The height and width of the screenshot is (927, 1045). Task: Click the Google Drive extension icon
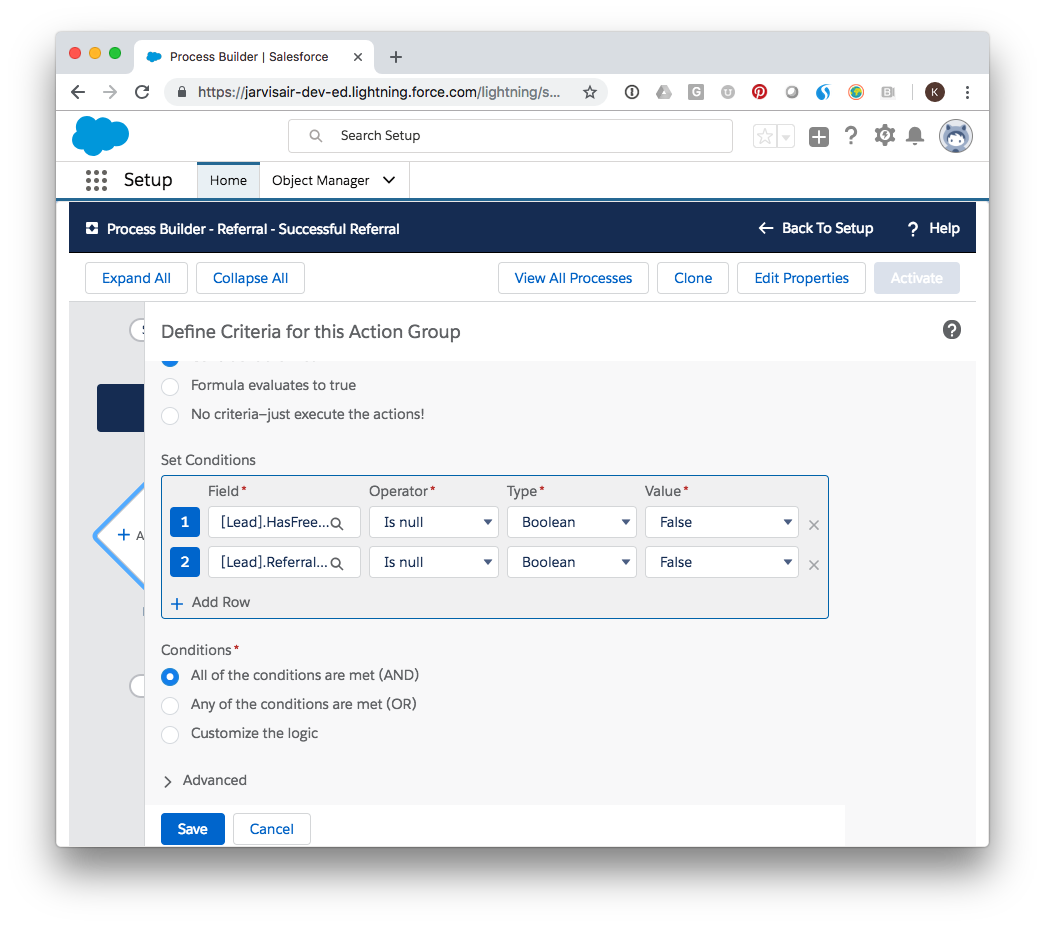click(664, 92)
